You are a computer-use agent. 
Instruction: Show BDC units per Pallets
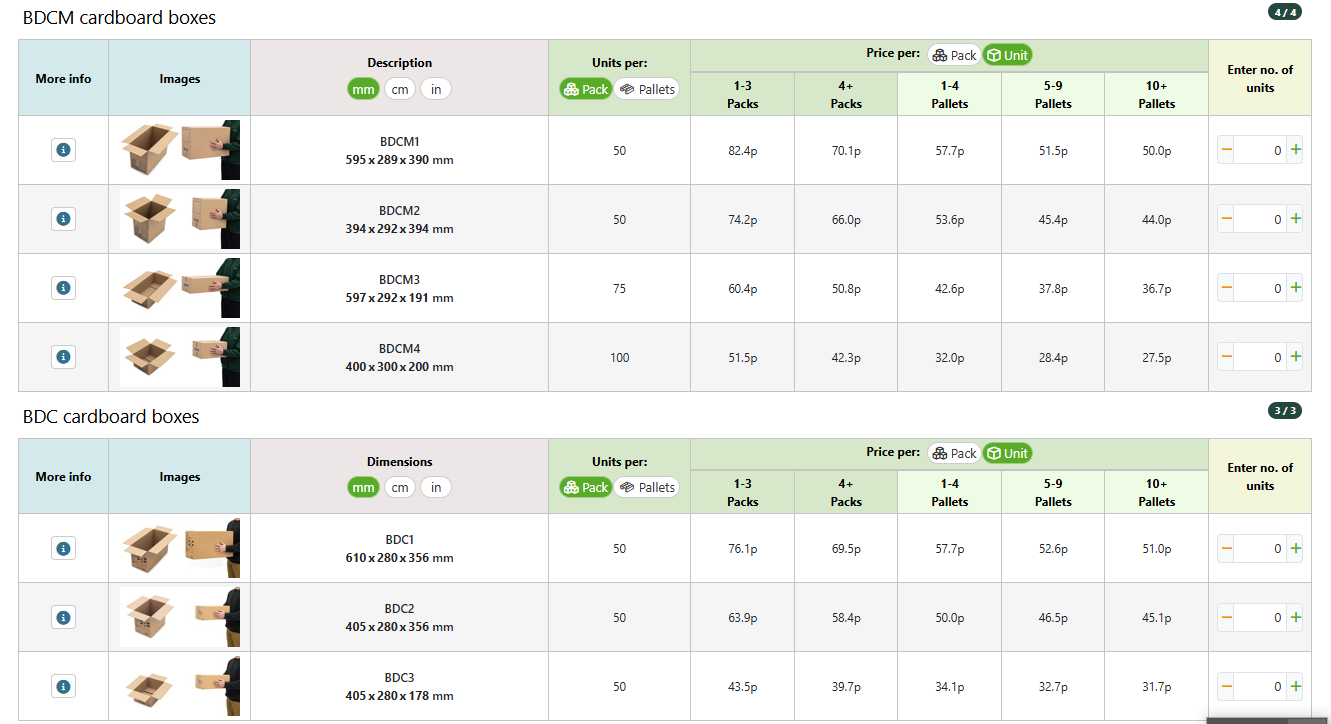pyautogui.click(x=647, y=487)
